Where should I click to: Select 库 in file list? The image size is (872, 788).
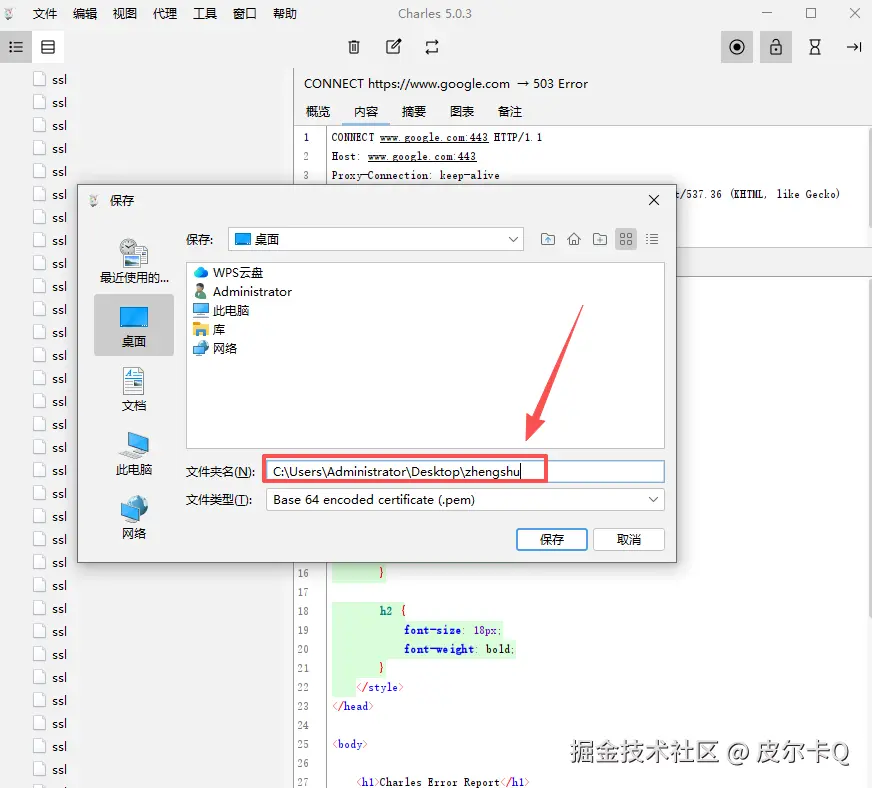pyautogui.click(x=209, y=329)
